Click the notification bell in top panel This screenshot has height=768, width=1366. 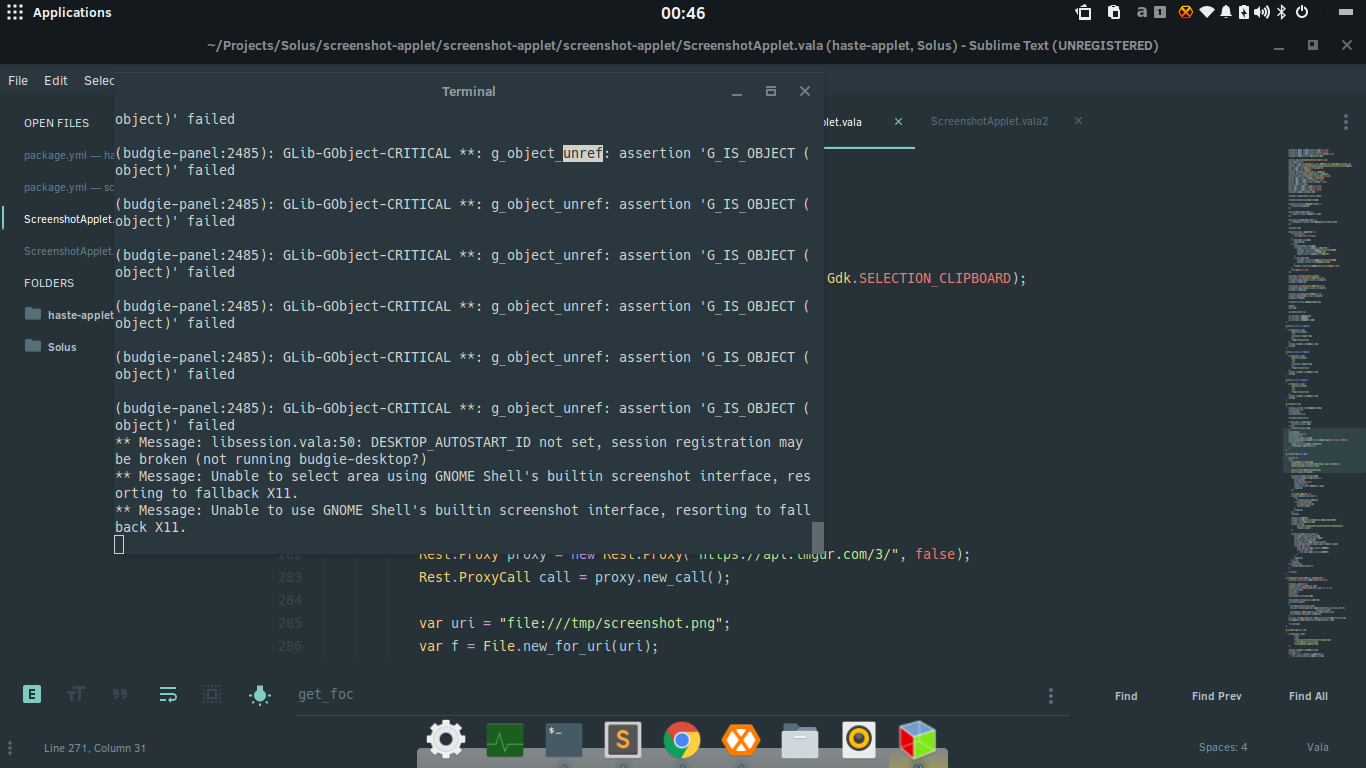1225,13
